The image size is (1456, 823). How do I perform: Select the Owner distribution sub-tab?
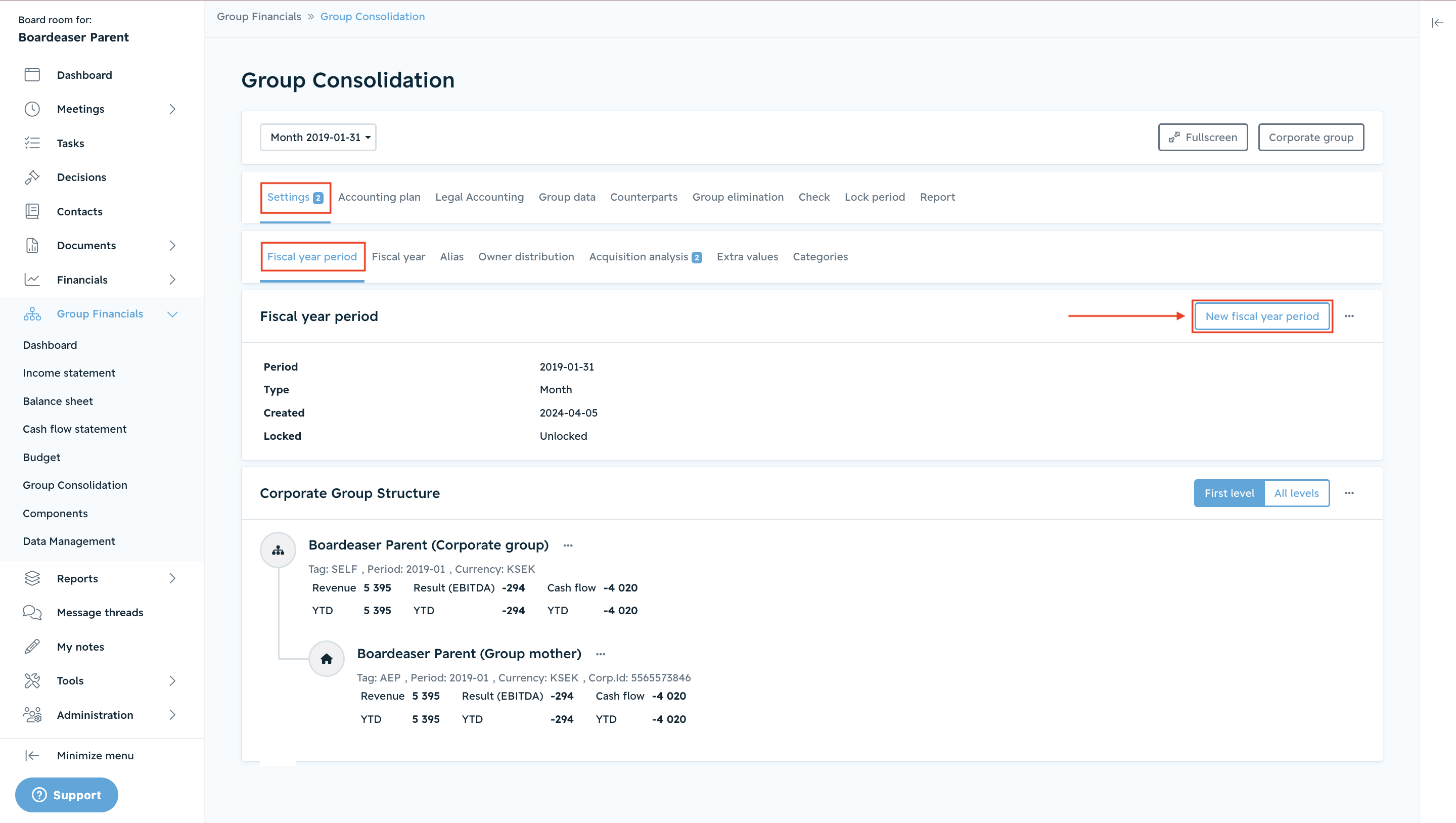click(526, 257)
